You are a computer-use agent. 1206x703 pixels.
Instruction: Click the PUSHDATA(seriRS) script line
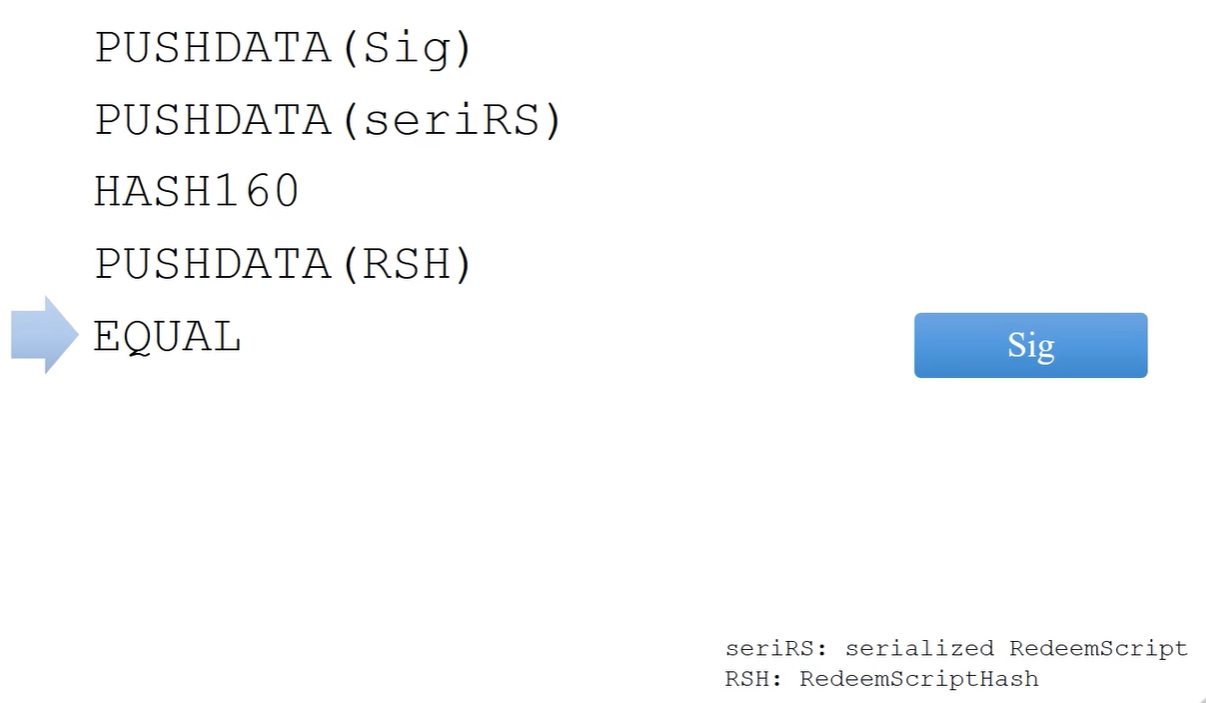330,120
